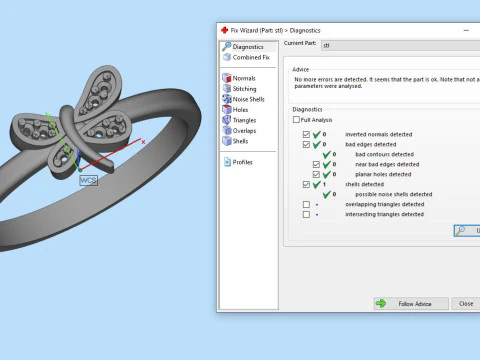
Task: Open the Profiles page
Action: tap(243, 162)
